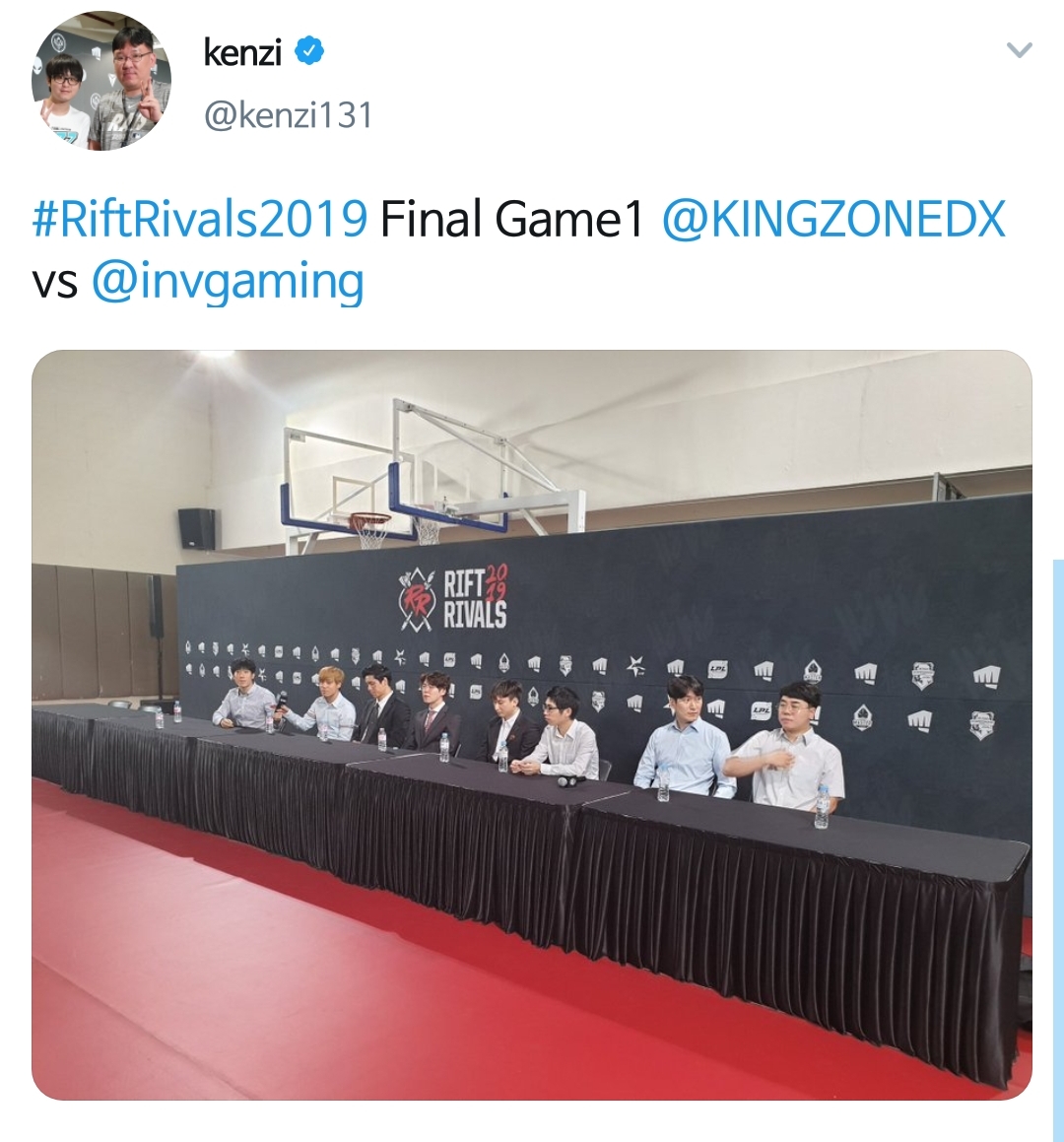Image resolution: width=1064 pixels, height=1142 pixels.
Task: Expand the tweet options chevron
Action: tap(1019, 50)
